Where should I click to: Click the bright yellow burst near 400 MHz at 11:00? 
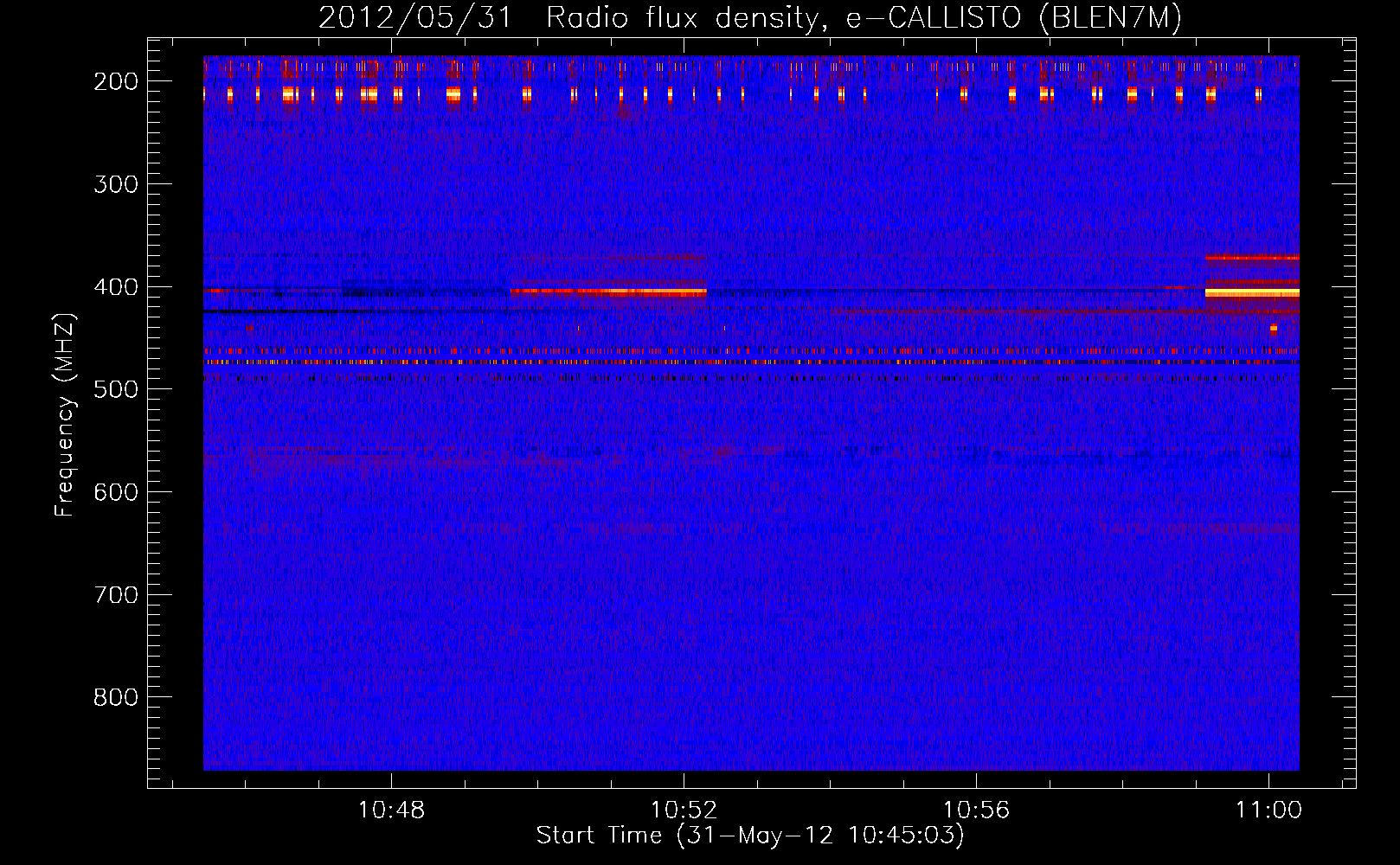[1252, 293]
